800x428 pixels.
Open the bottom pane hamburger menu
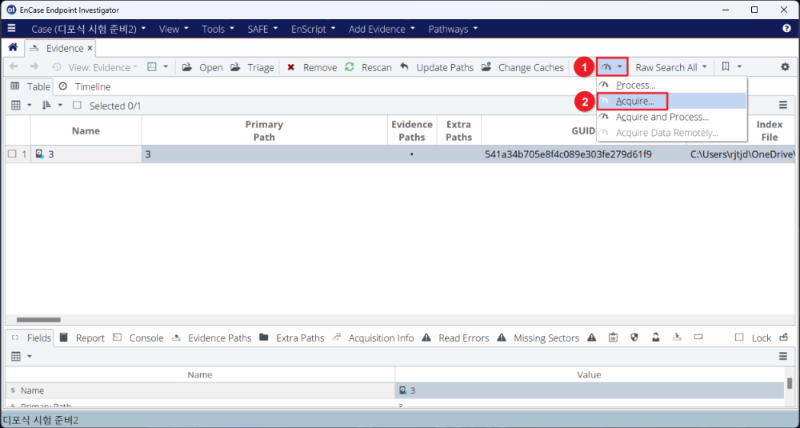click(783, 357)
